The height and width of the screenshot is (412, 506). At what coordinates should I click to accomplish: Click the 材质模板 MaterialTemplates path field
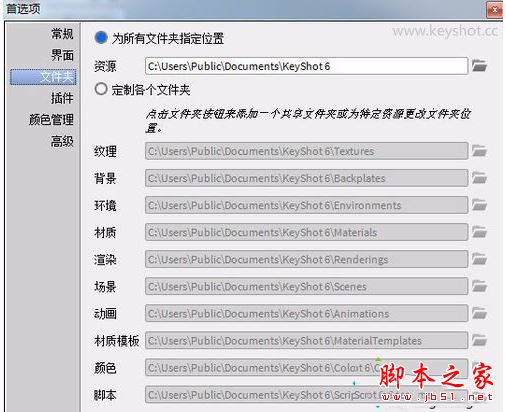[306, 340]
